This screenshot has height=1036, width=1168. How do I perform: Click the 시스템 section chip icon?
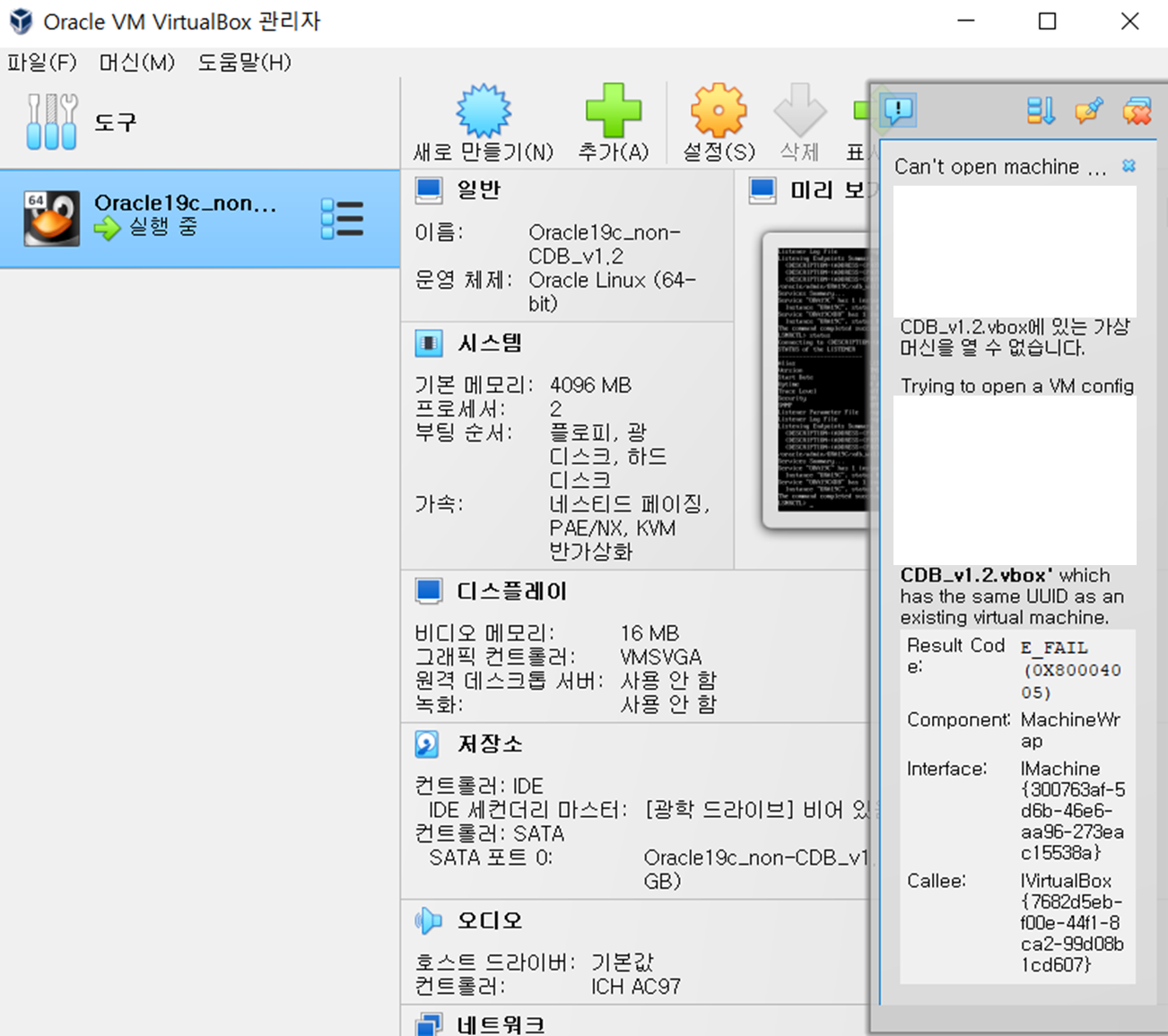[428, 344]
